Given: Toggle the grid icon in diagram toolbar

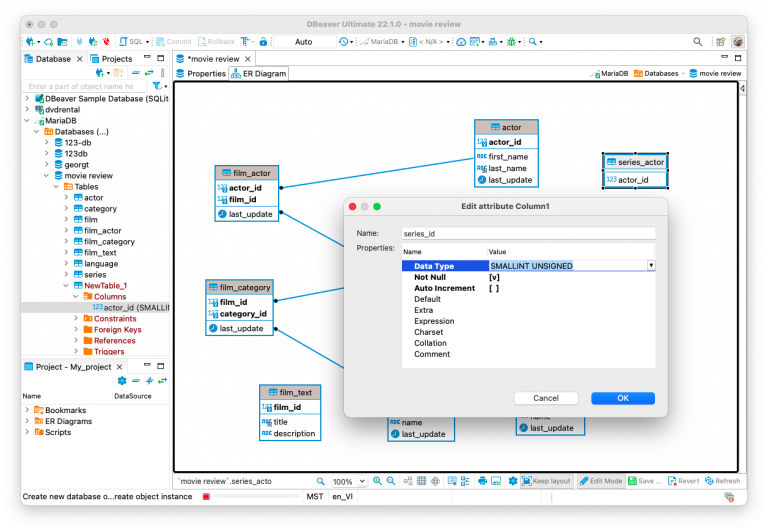Looking at the screenshot, I should (x=422, y=481).
